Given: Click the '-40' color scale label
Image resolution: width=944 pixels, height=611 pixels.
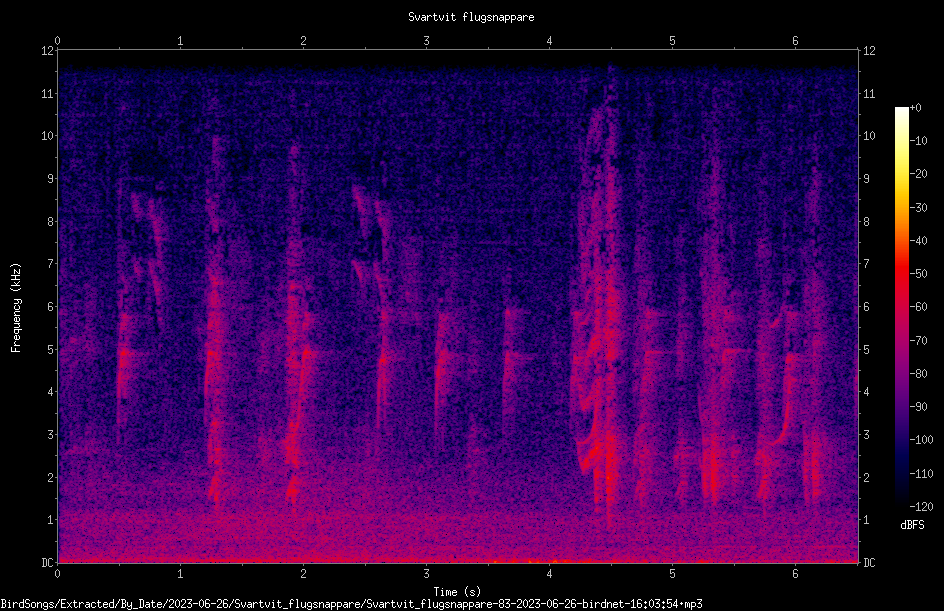Looking at the screenshot, I should tap(918, 241).
